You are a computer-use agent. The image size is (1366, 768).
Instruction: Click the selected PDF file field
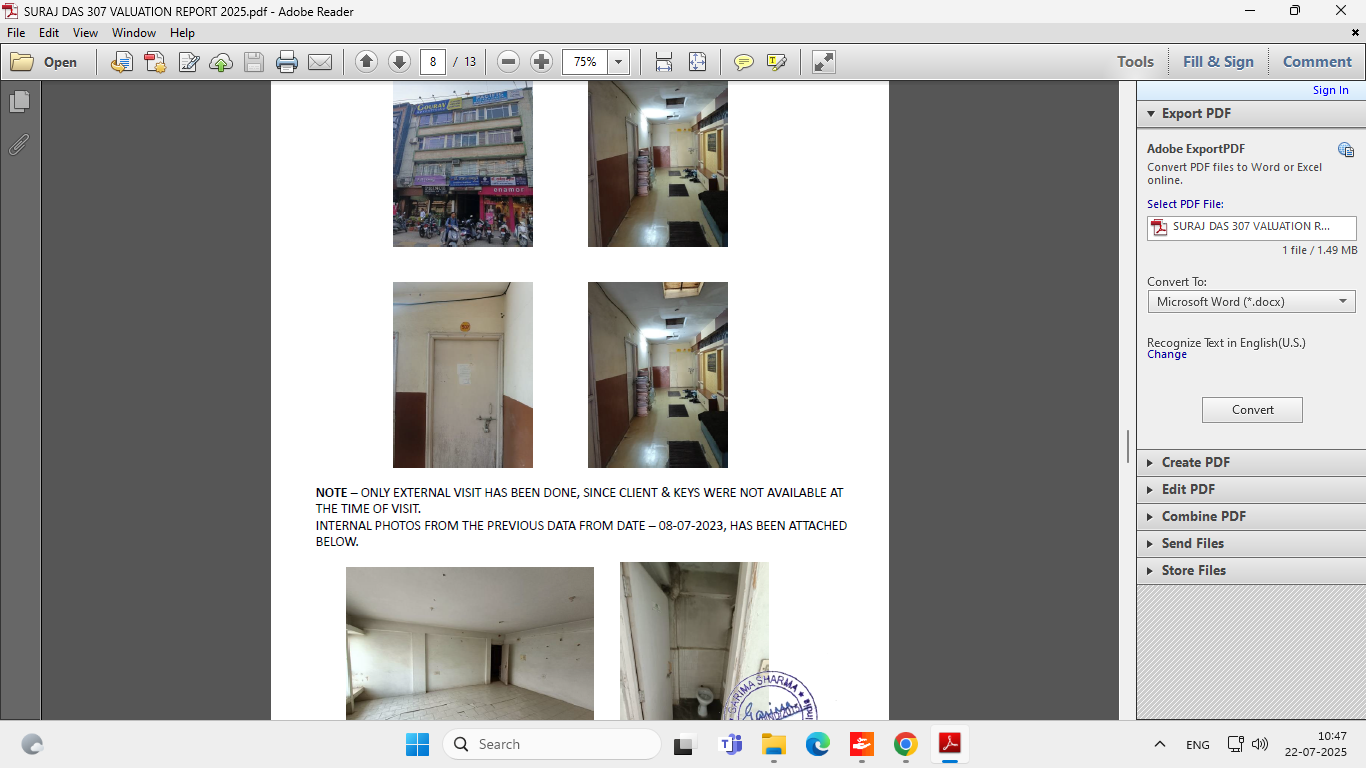[x=1251, y=227]
